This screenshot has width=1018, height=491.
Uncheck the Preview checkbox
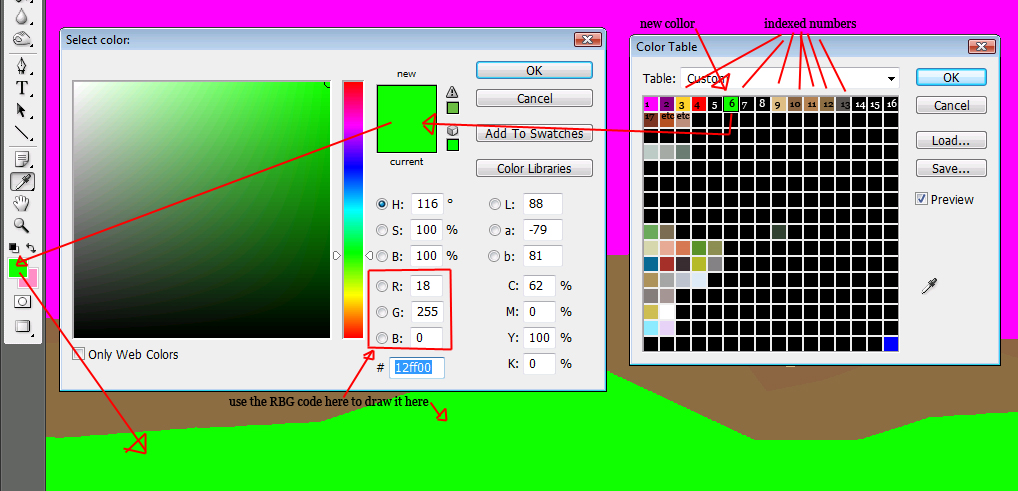tap(921, 199)
